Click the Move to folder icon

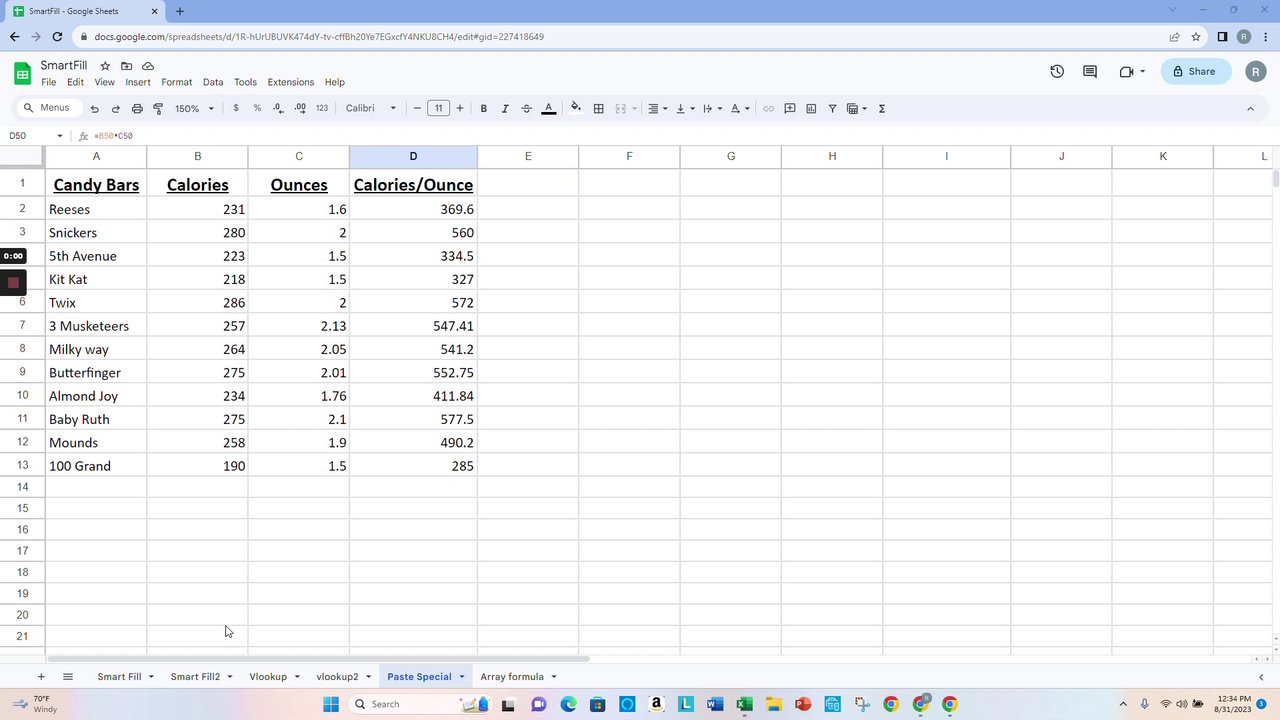127,66
